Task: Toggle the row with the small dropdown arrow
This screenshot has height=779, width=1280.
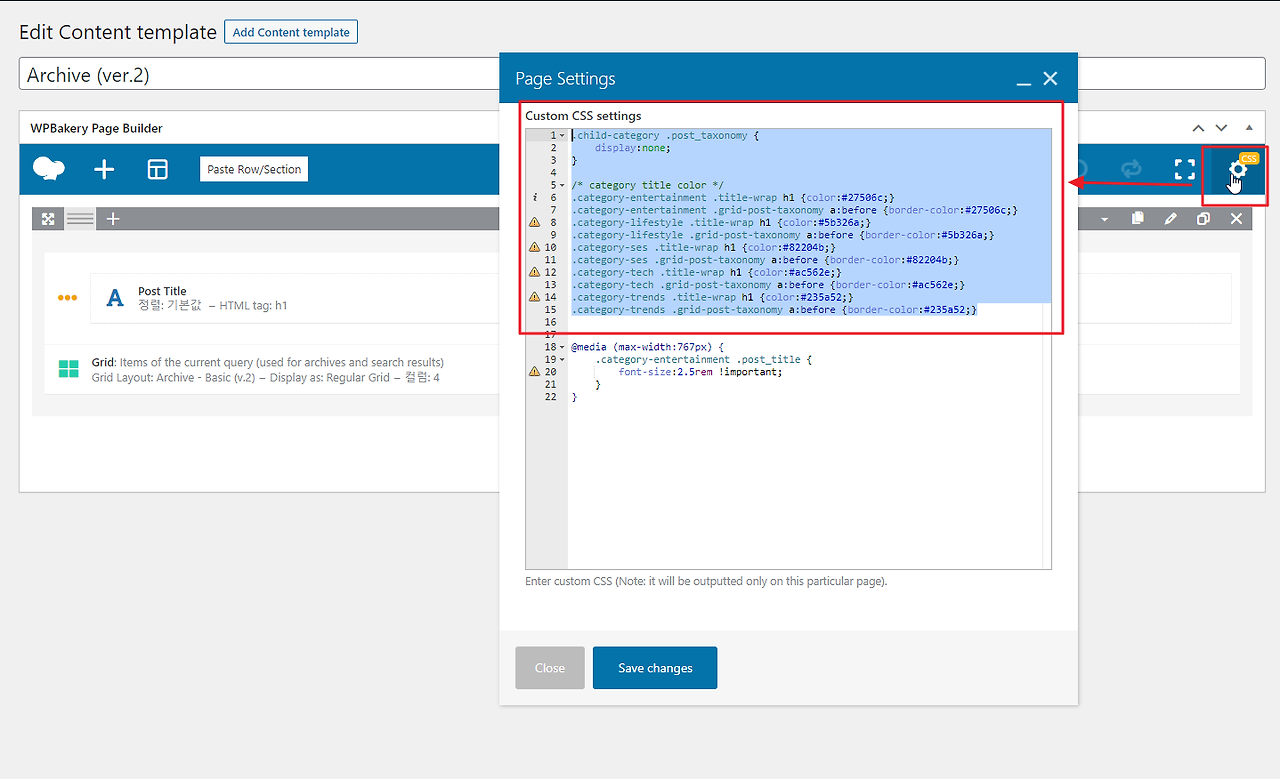Action: pyautogui.click(x=1104, y=219)
